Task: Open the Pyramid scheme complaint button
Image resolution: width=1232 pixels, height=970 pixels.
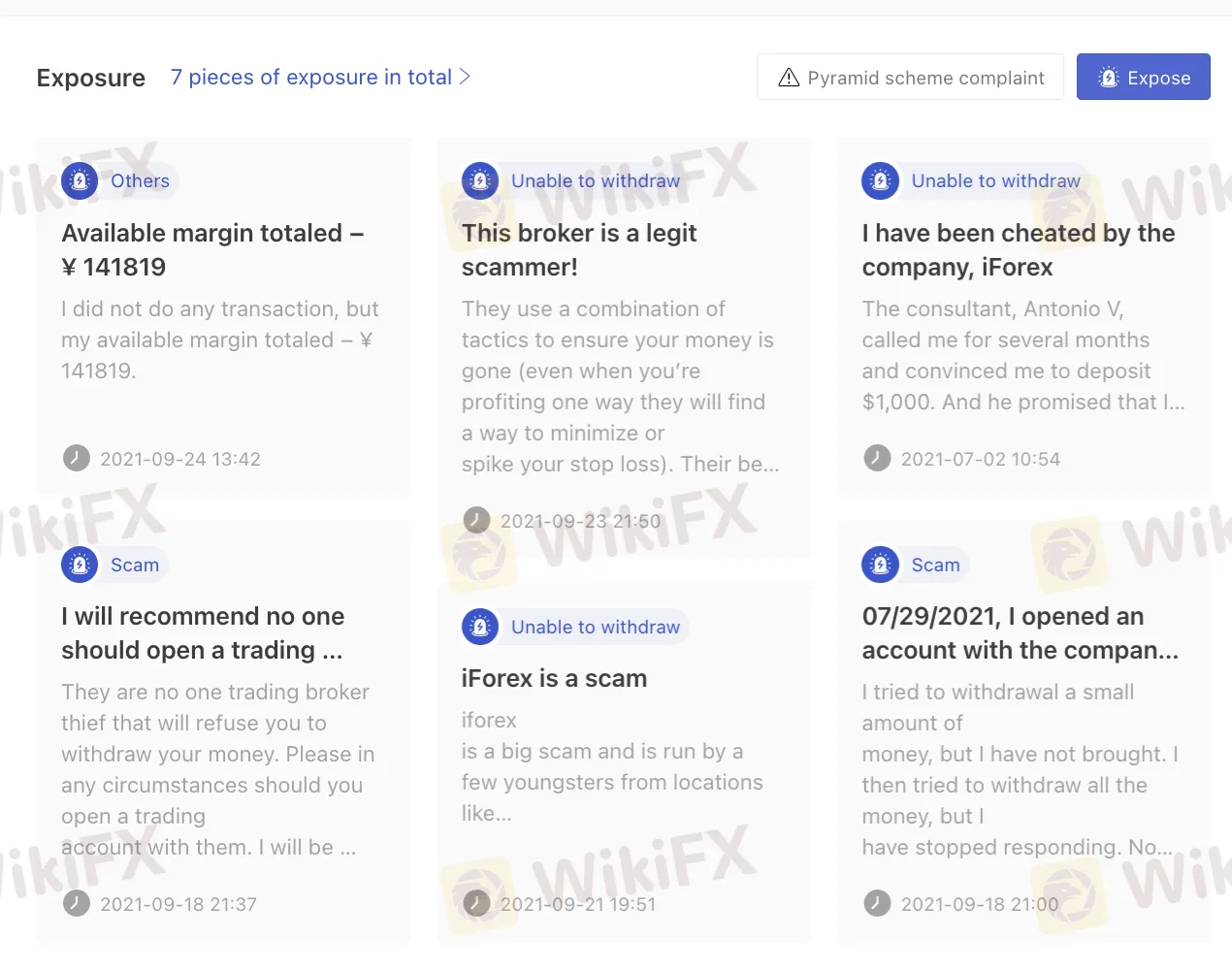Action: [909, 78]
